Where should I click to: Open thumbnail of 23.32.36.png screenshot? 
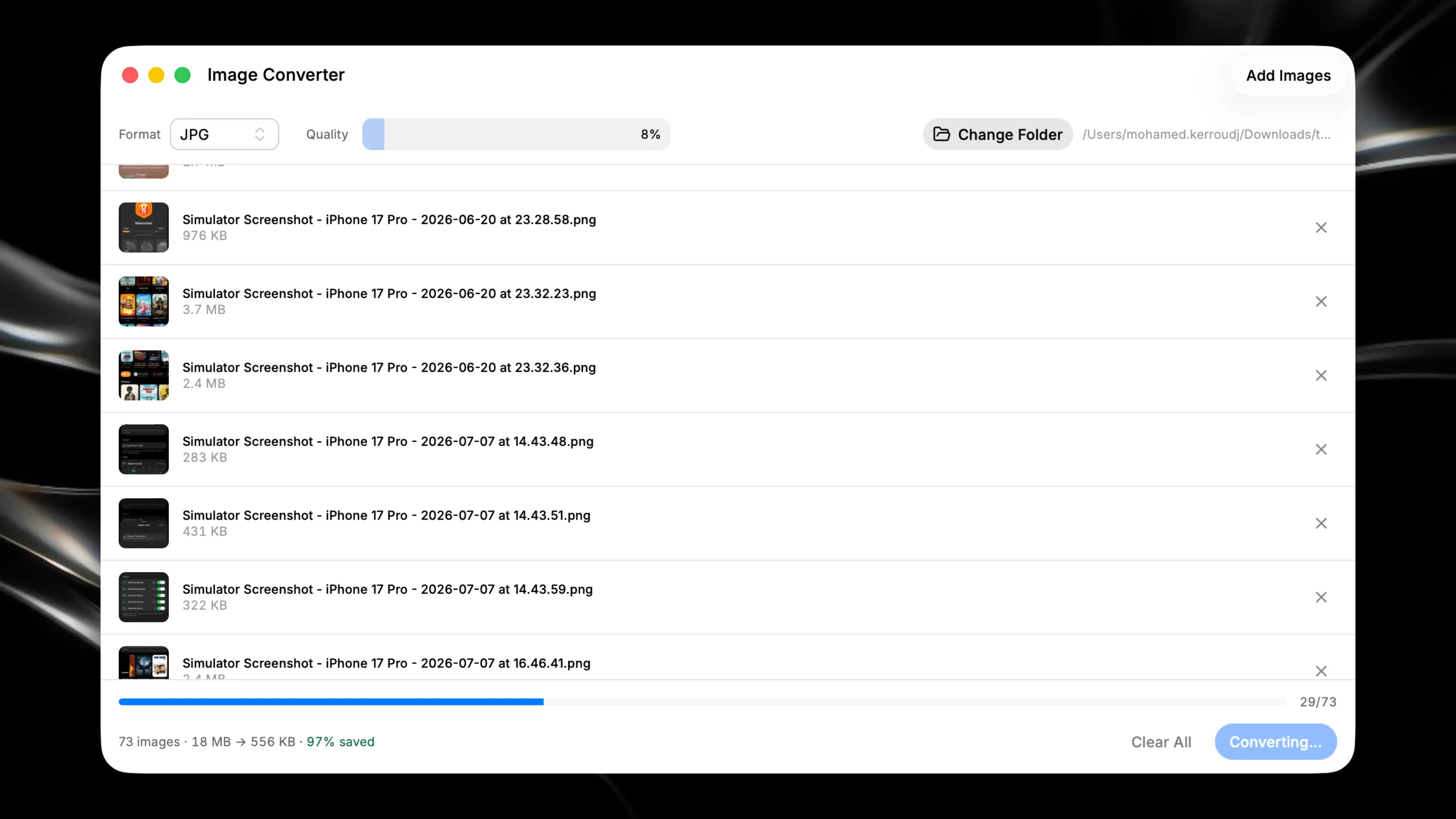(144, 375)
